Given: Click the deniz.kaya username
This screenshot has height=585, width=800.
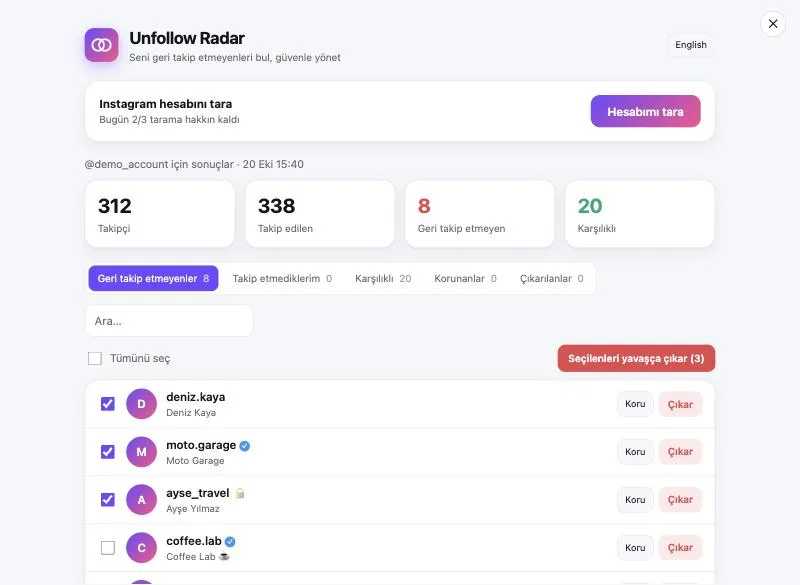Looking at the screenshot, I should pos(195,397).
